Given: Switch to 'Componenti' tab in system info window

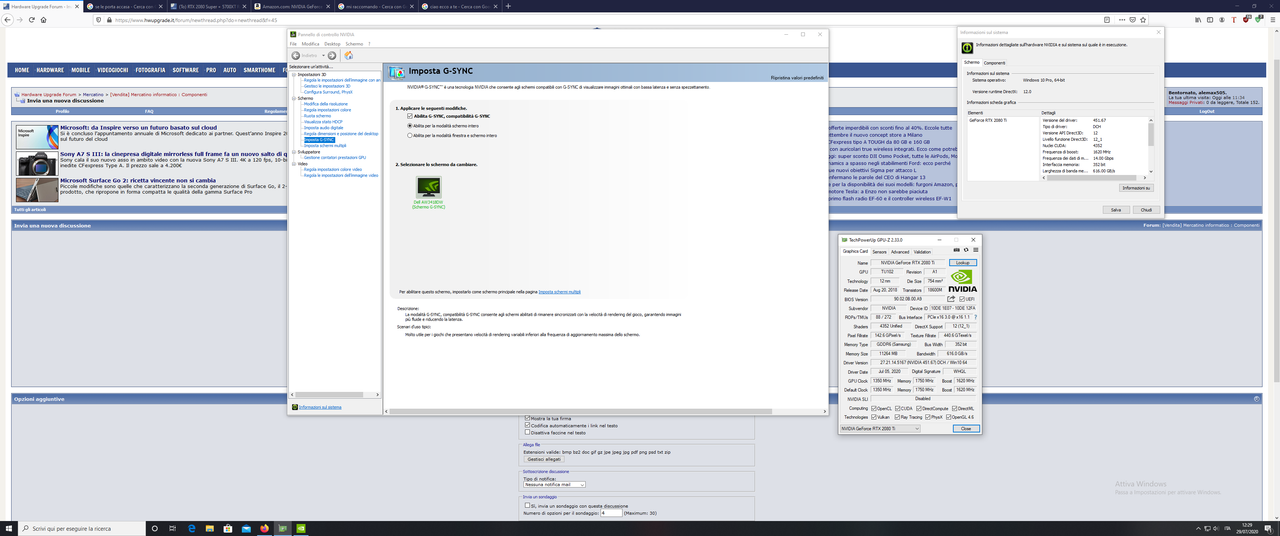Looking at the screenshot, I should pyautogui.click(x=994, y=62).
